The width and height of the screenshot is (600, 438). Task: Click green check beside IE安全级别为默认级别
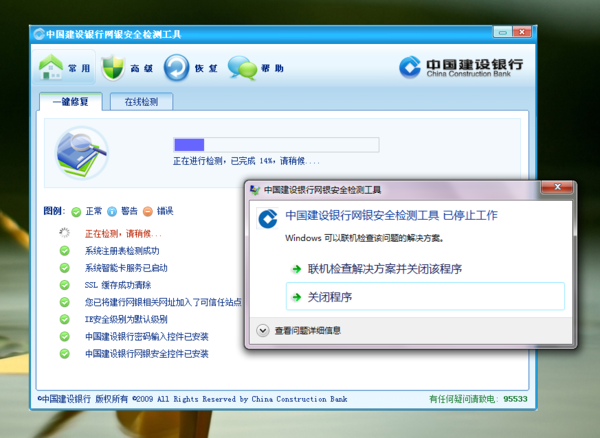65,319
